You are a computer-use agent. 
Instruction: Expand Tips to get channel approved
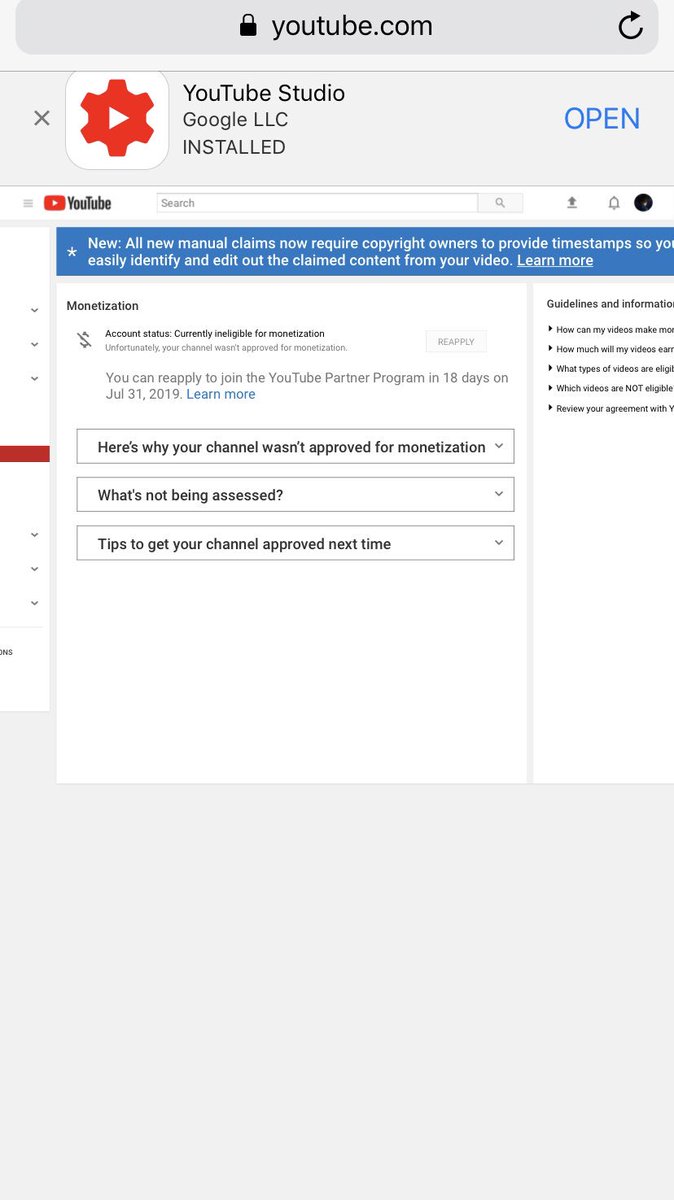pyautogui.click(x=295, y=543)
